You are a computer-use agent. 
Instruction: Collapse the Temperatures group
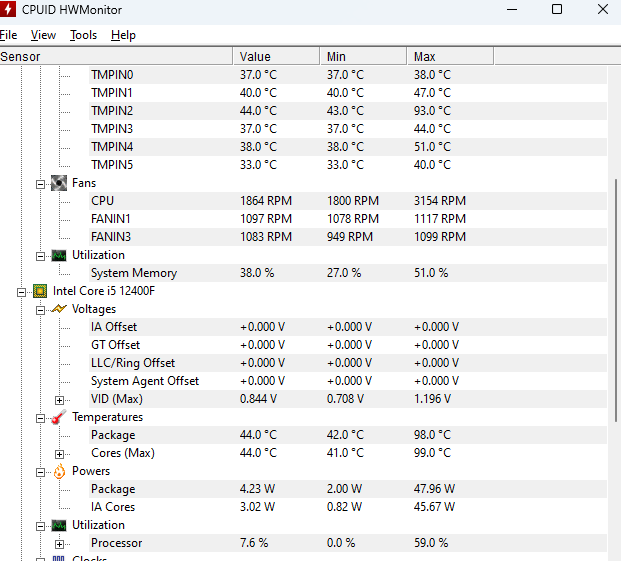(x=40, y=418)
